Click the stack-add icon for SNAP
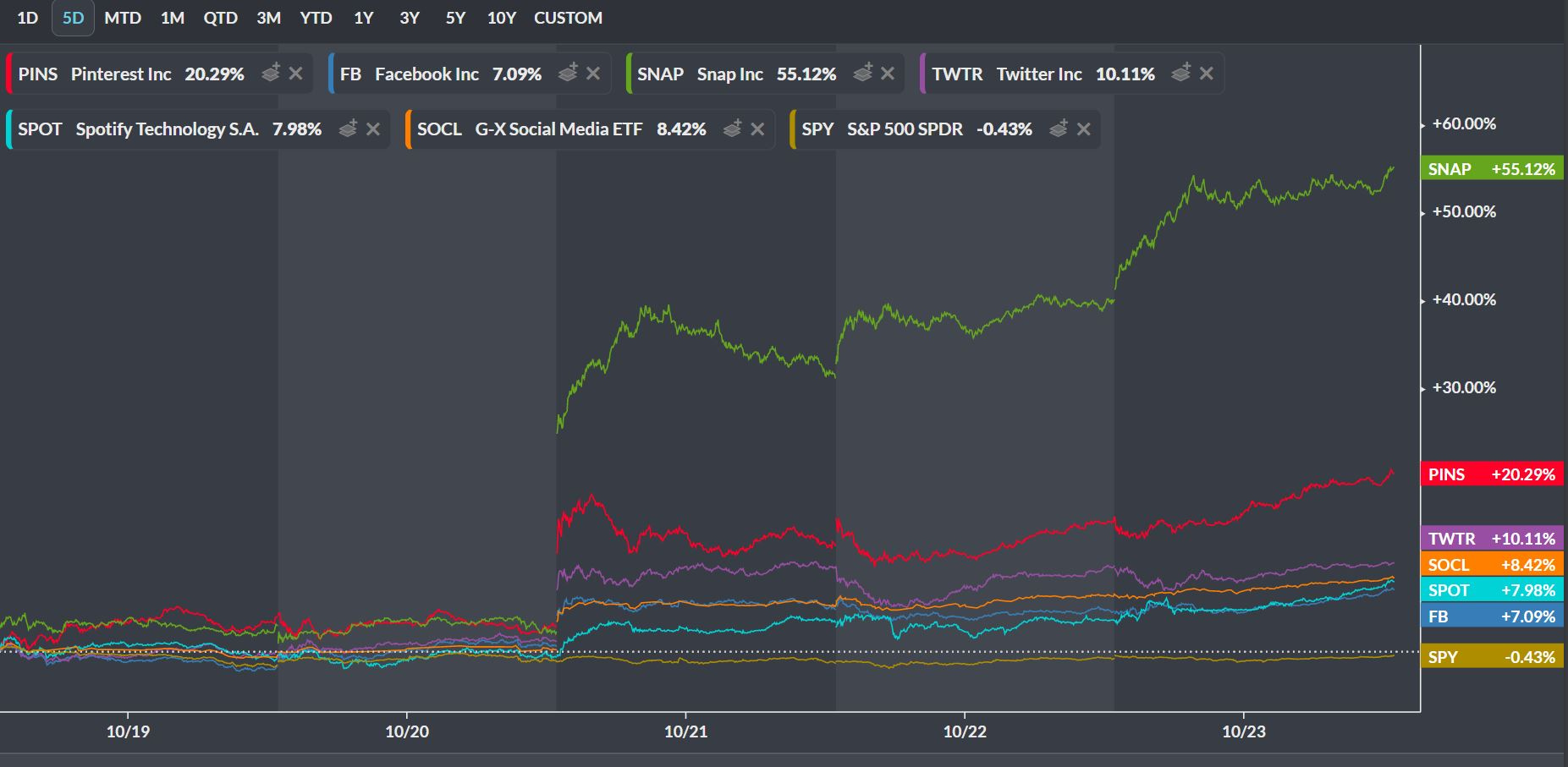 pos(863,74)
